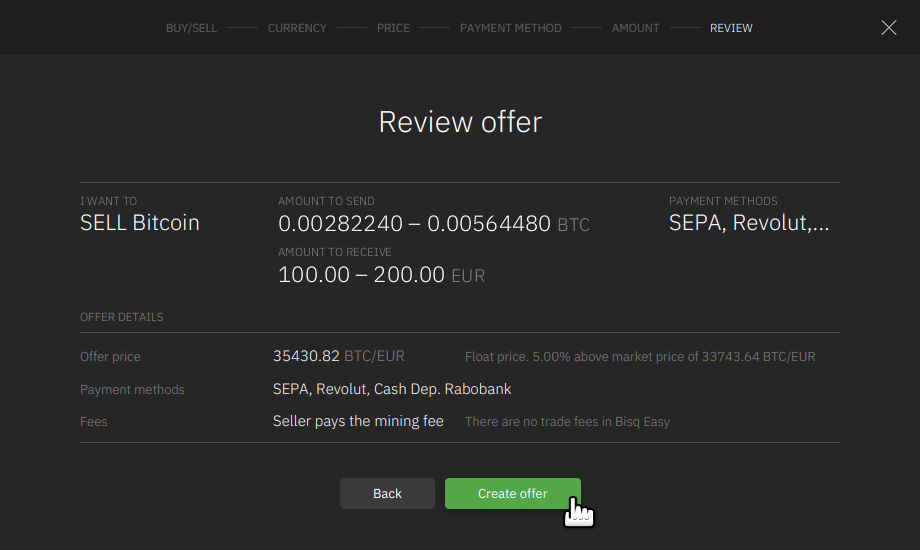Click the 'SELL Bitcoin' direction text

point(140,223)
